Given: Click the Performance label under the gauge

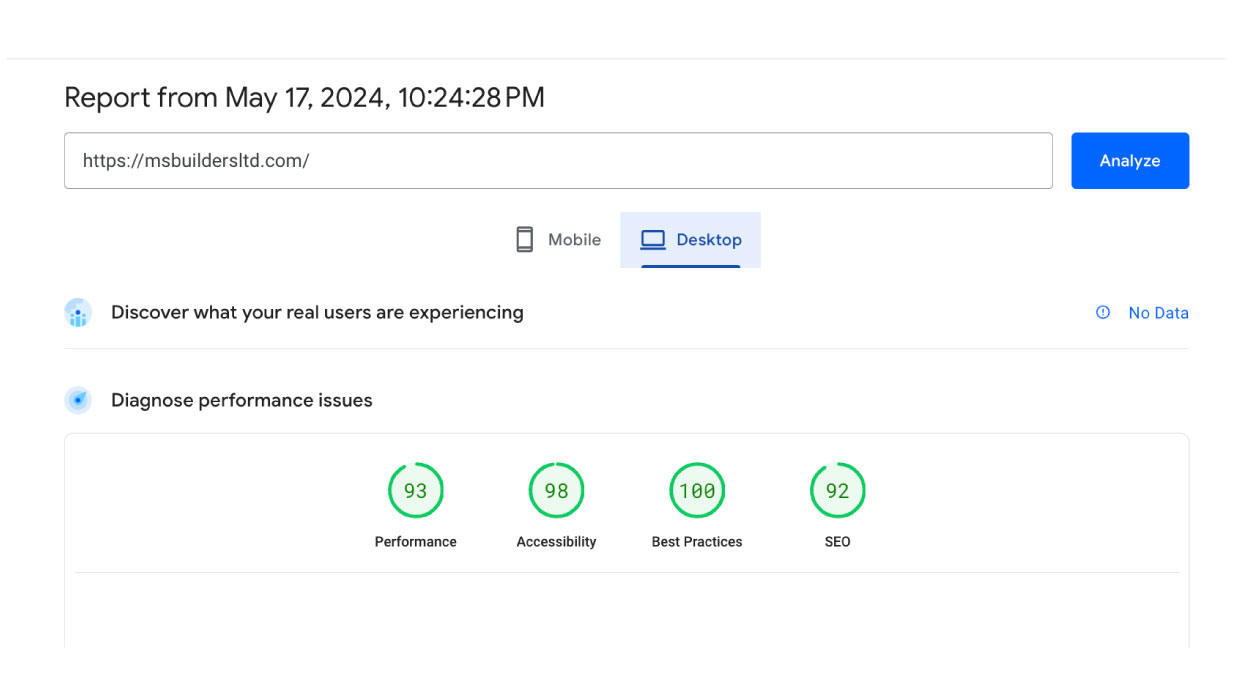Looking at the screenshot, I should pos(415,542).
